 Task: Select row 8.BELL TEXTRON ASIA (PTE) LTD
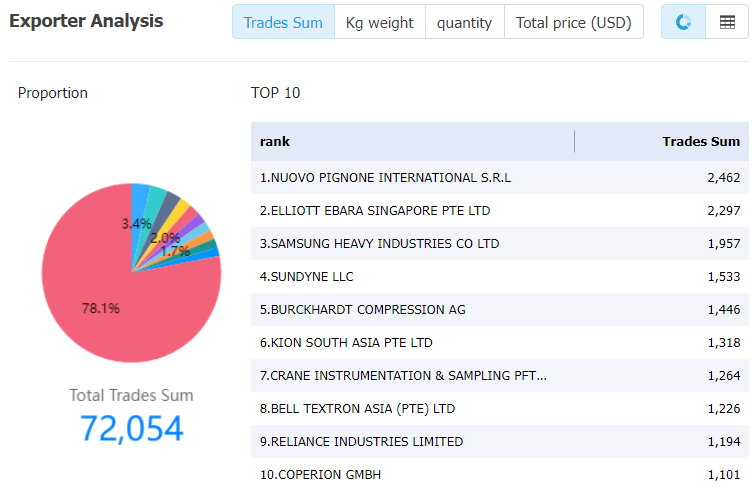pos(500,409)
